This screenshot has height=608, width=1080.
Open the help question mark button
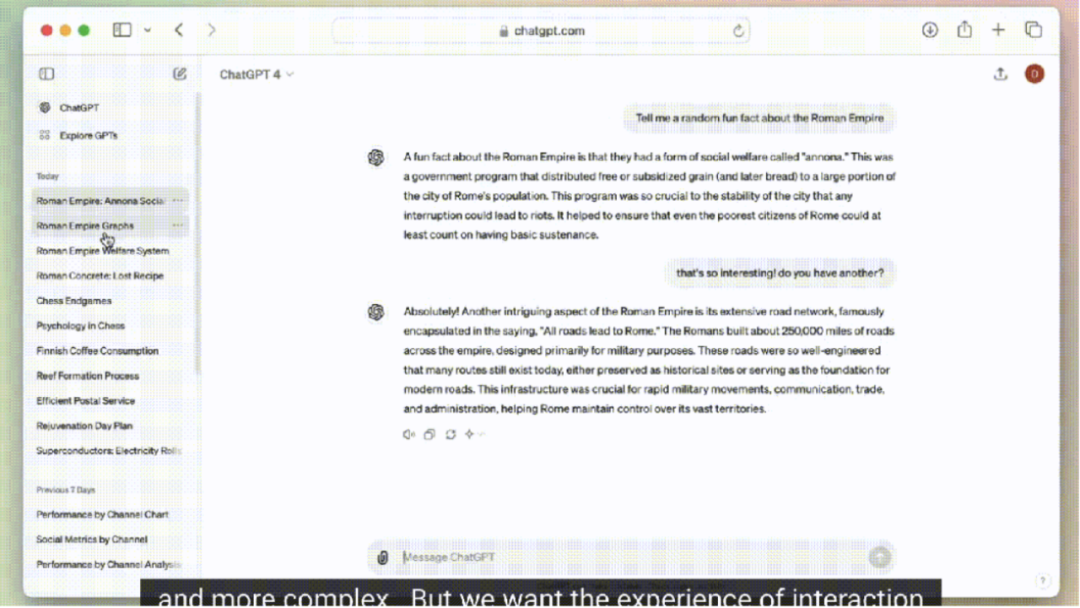coord(1042,581)
